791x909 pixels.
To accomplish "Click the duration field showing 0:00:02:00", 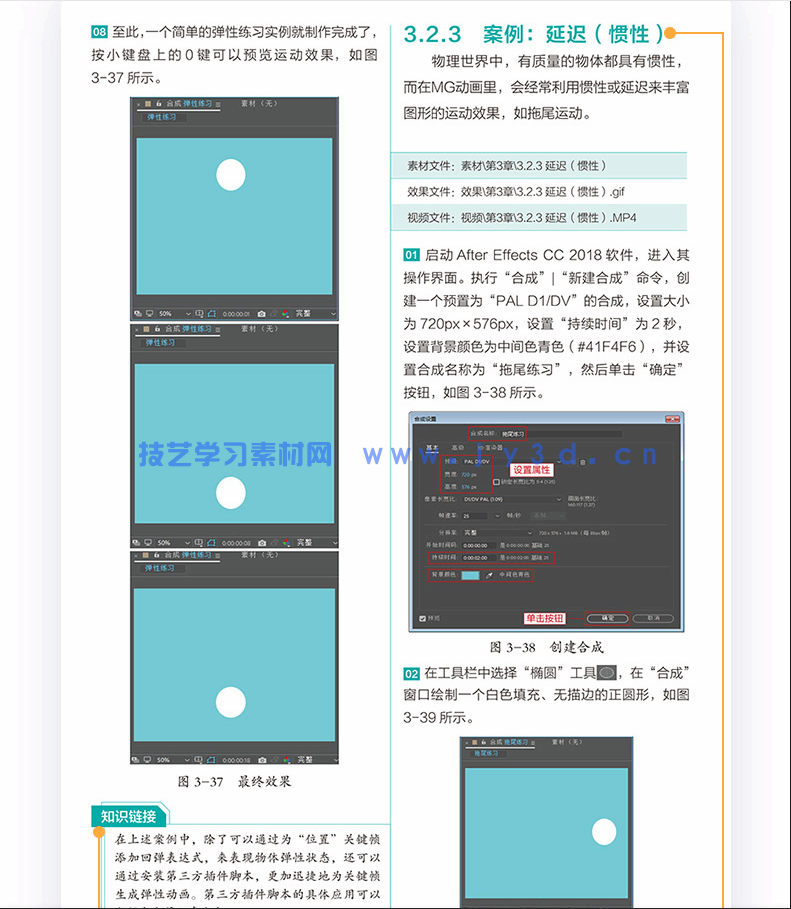I will 480,558.
